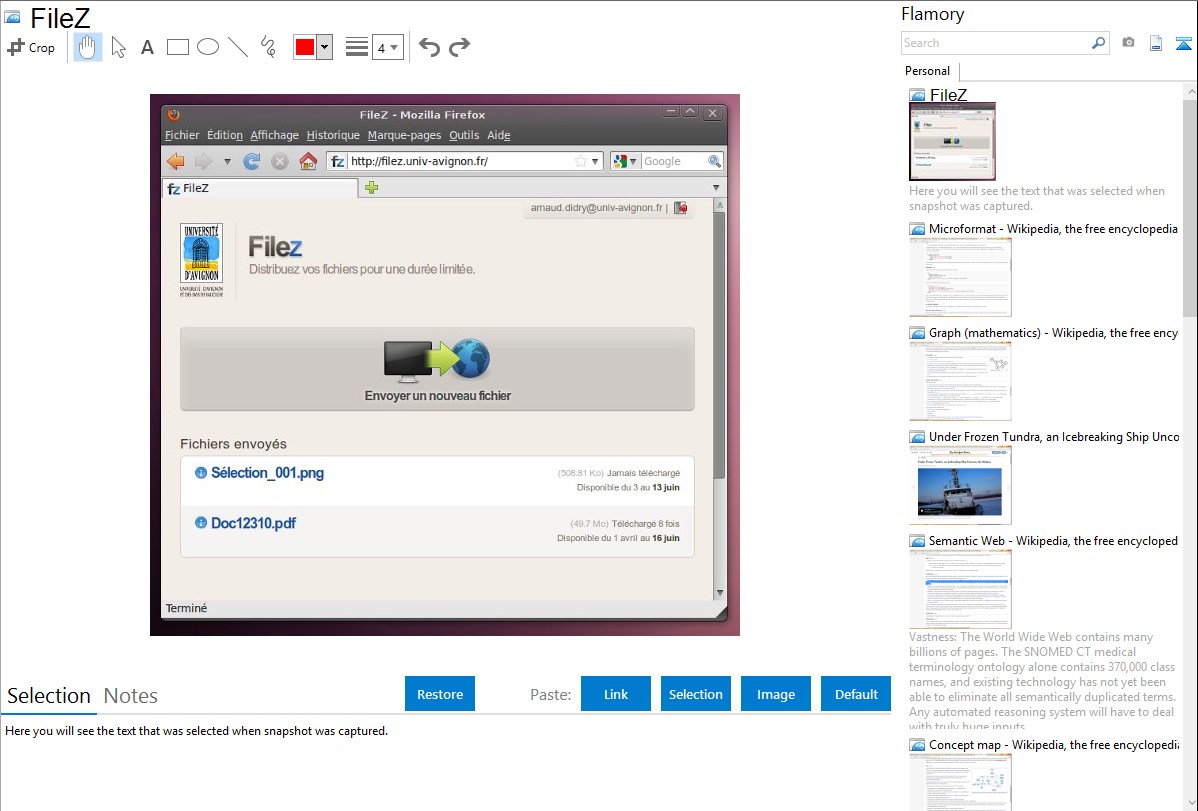Pick the straight line tool
Image resolution: width=1198 pixels, height=811 pixels.
(238, 47)
